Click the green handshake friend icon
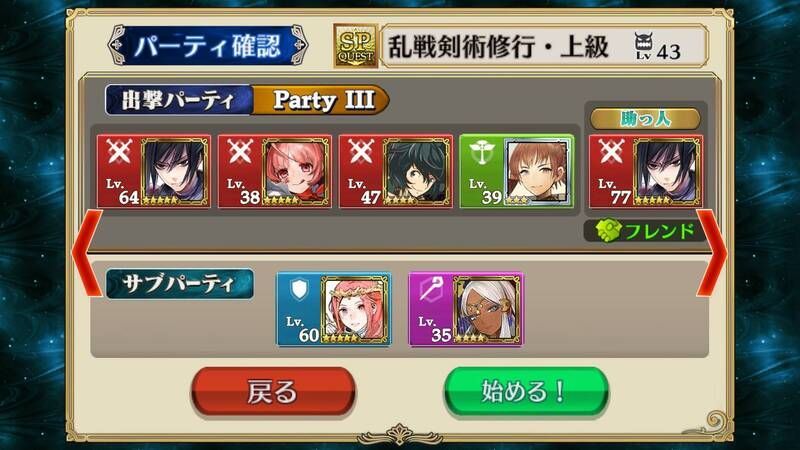This screenshot has width=800, height=450. tap(609, 231)
